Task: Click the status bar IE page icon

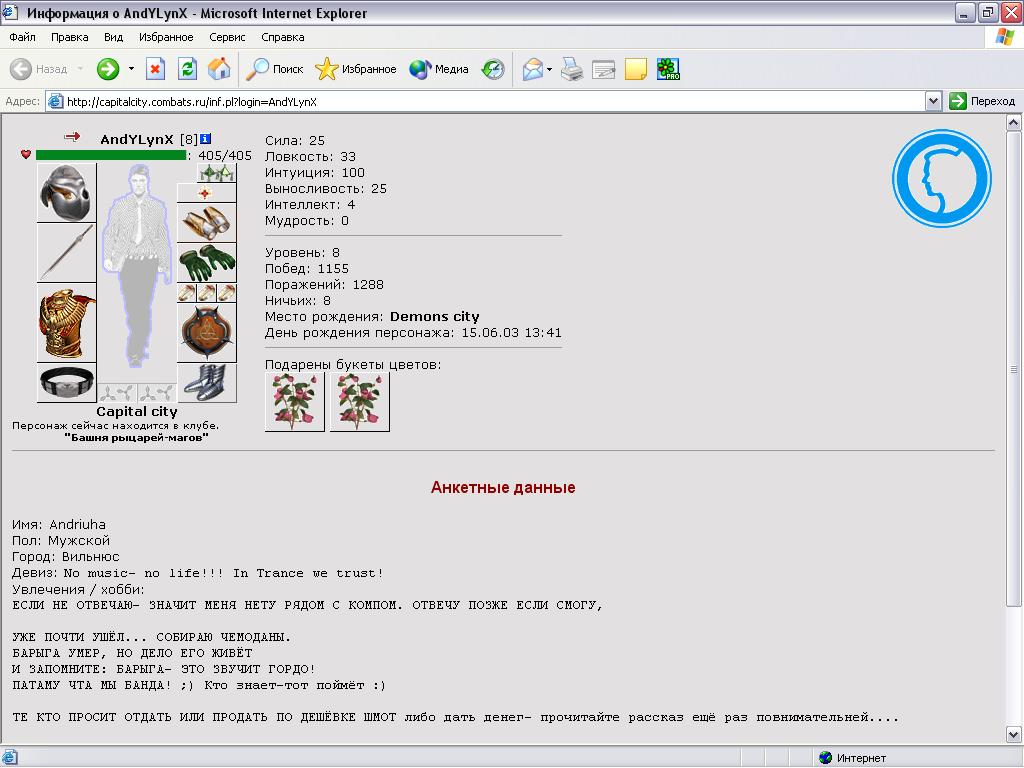Action: point(10,758)
